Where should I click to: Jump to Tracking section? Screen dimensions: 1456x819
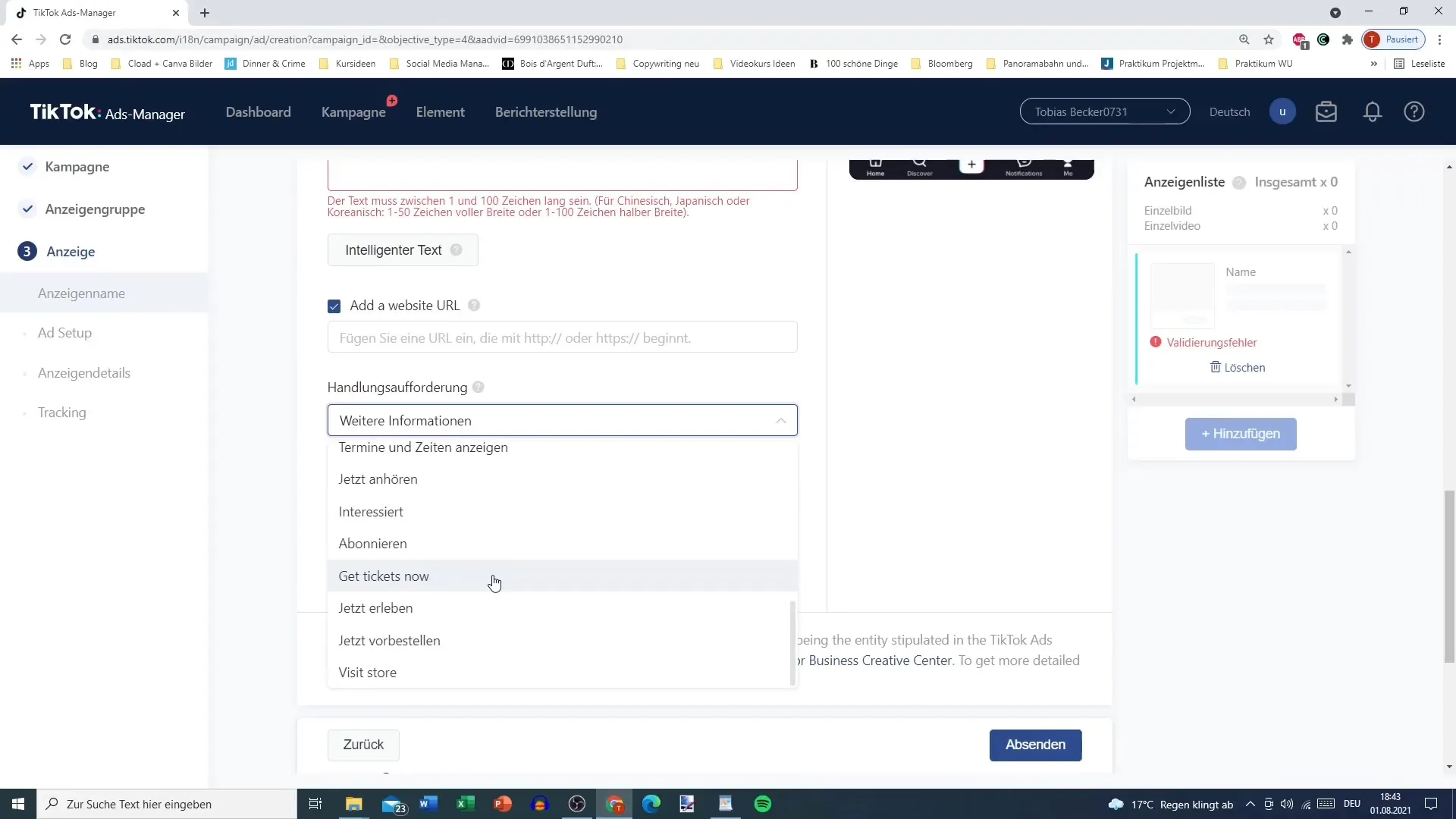click(x=62, y=413)
